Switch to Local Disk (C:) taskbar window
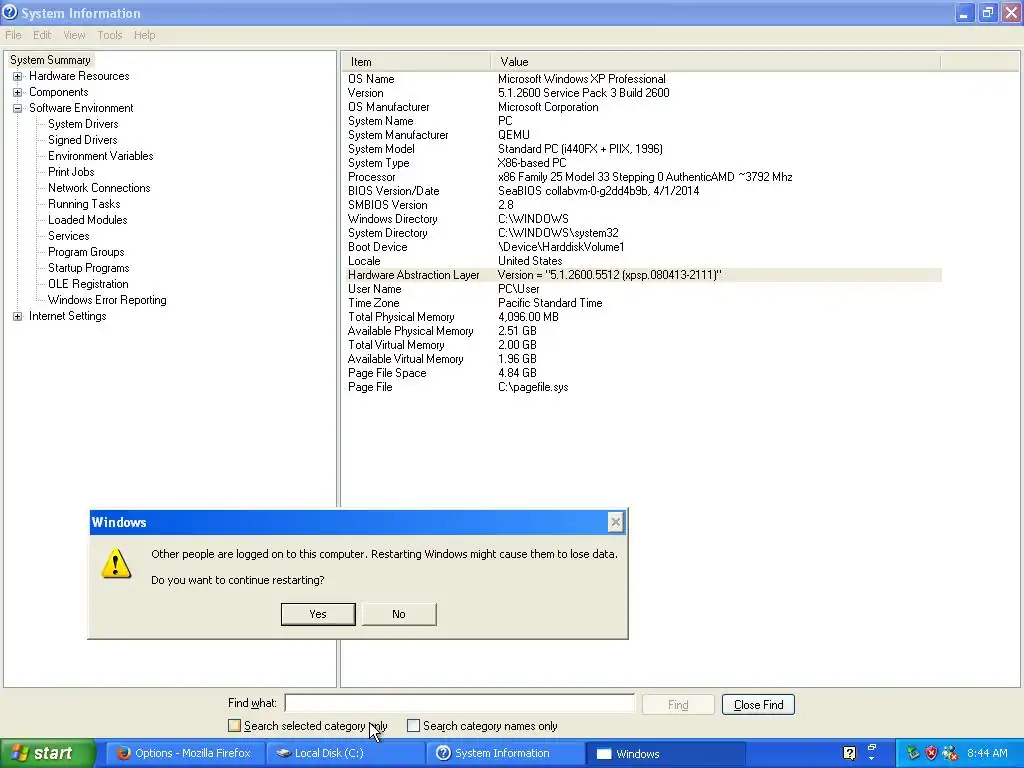Image resolution: width=1024 pixels, height=768 pixels. click(345, 753)
